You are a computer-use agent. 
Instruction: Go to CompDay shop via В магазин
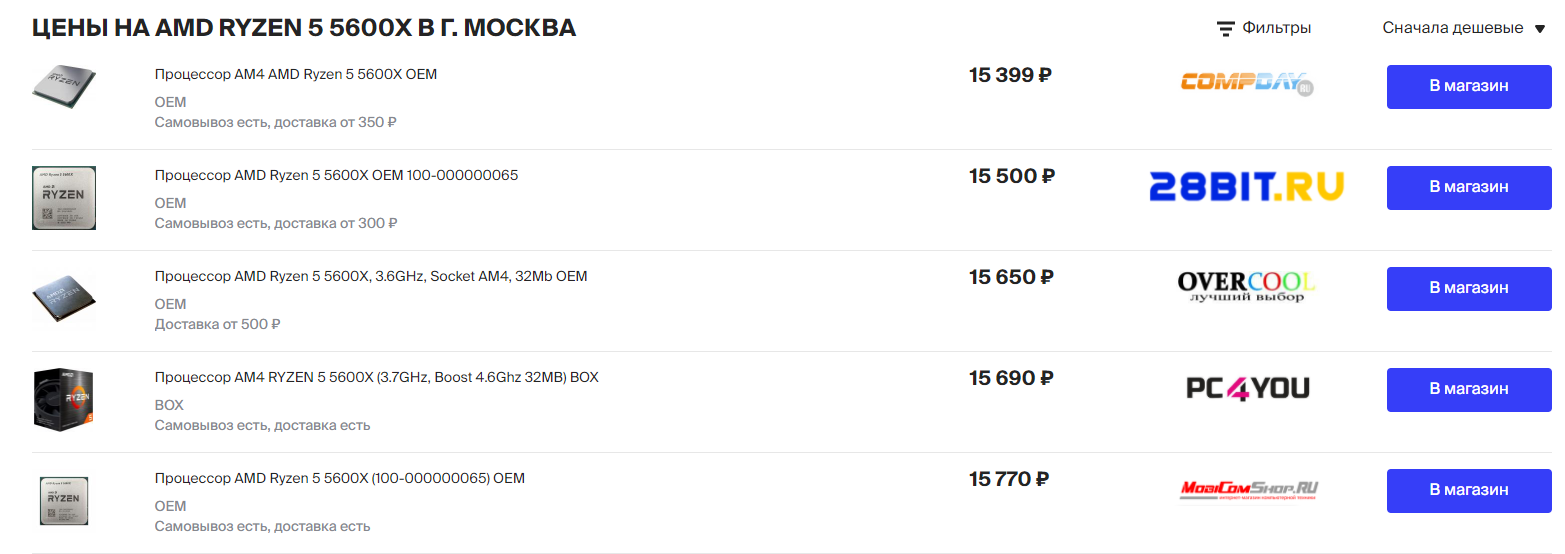tap(1468, 86)
